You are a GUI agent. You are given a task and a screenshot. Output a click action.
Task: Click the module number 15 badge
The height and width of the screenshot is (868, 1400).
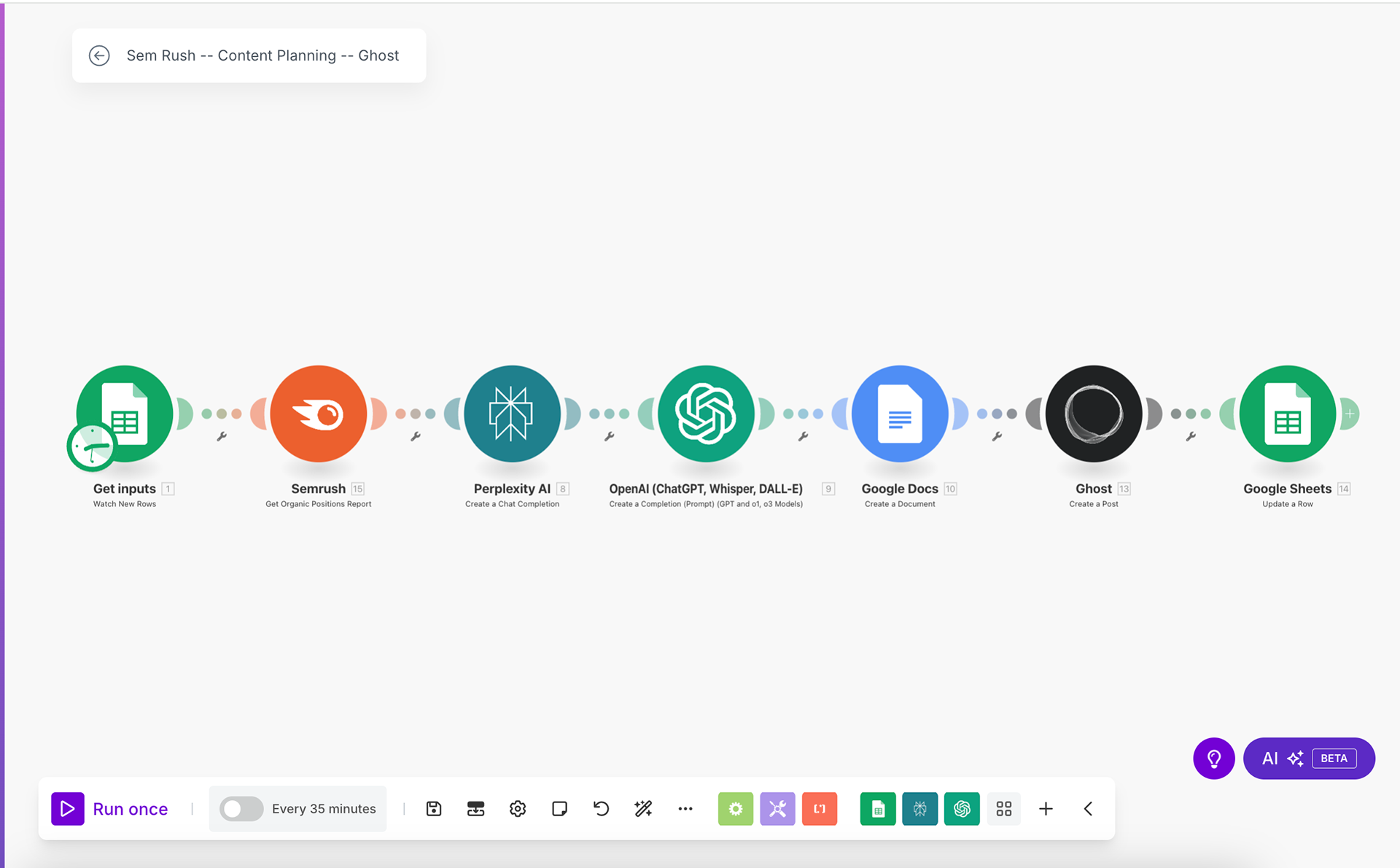pyautogui.click(x=358, y=489)
